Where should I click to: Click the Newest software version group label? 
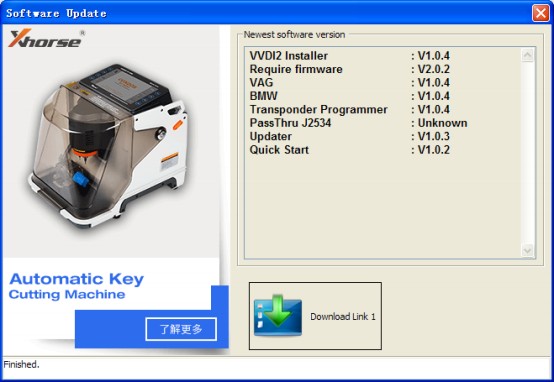pyautogui.click(x=294, y=35)
